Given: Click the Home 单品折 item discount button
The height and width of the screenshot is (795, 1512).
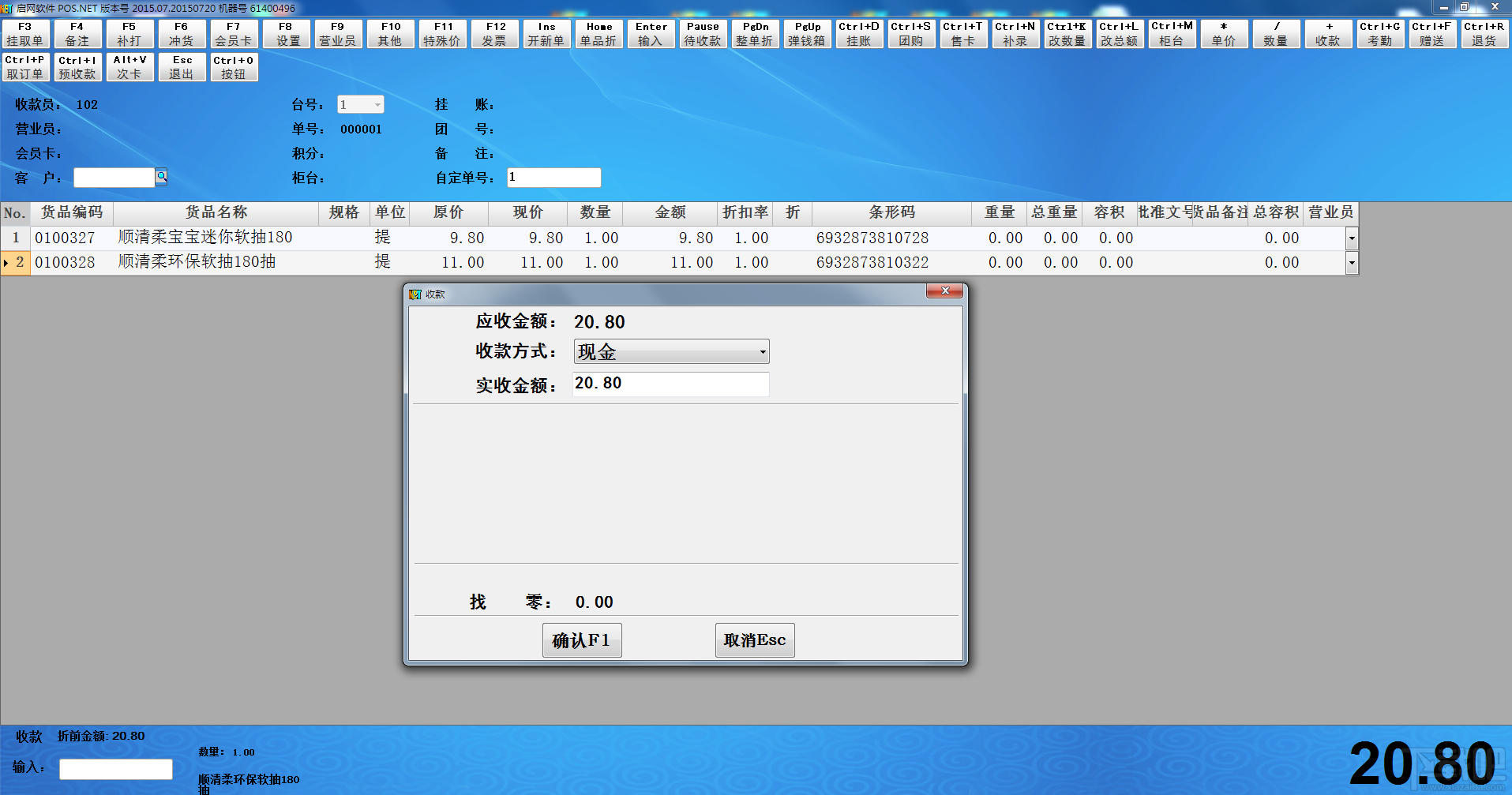Looking at the screenshot, I should tap(598, 34).
